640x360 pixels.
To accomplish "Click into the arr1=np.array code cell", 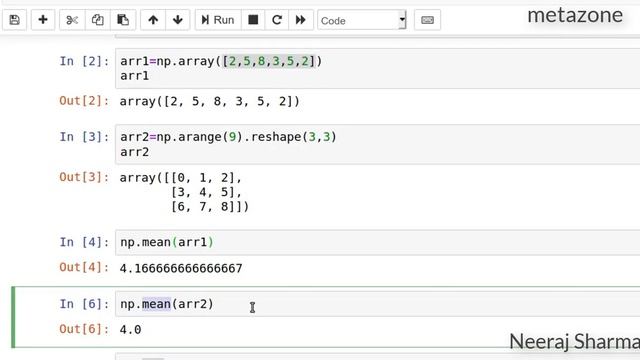I will (378, 68).
